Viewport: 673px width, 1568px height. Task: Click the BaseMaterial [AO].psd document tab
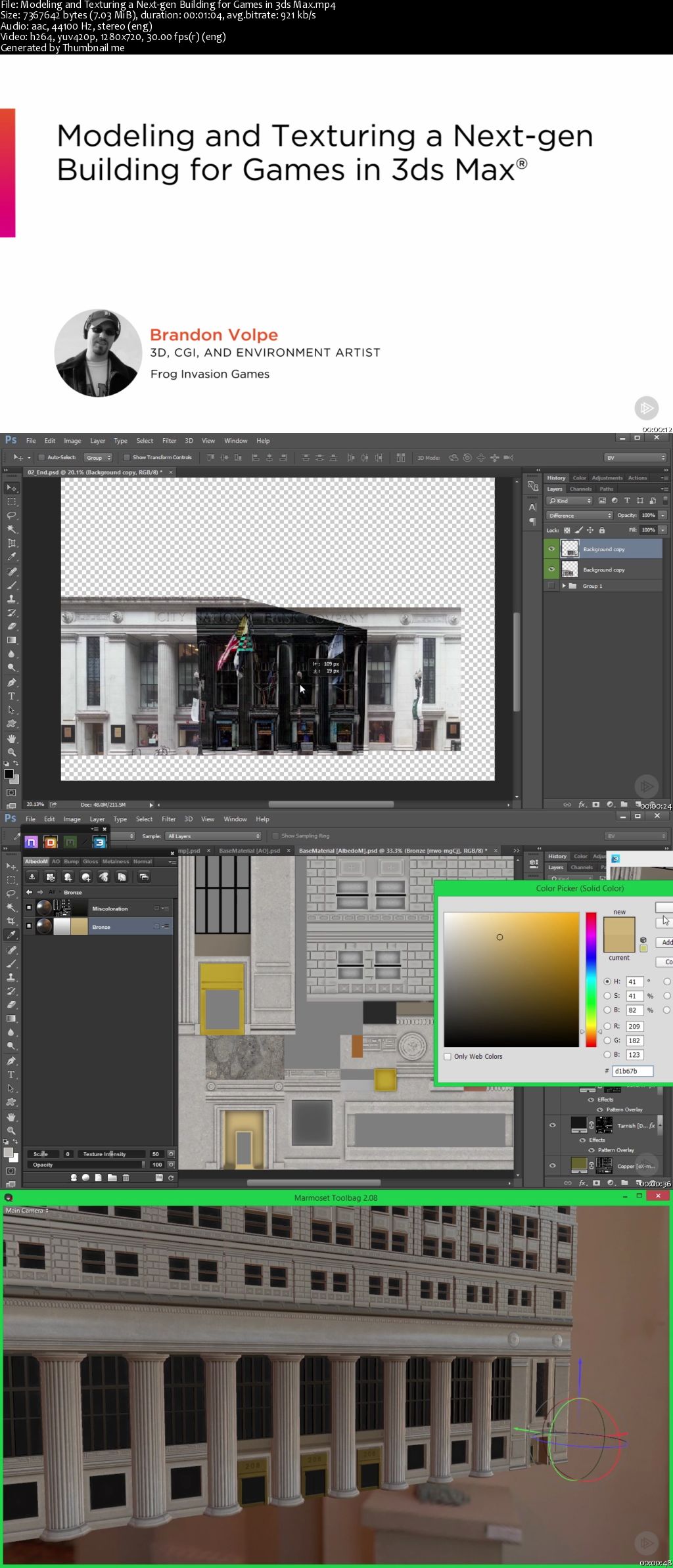249,851
